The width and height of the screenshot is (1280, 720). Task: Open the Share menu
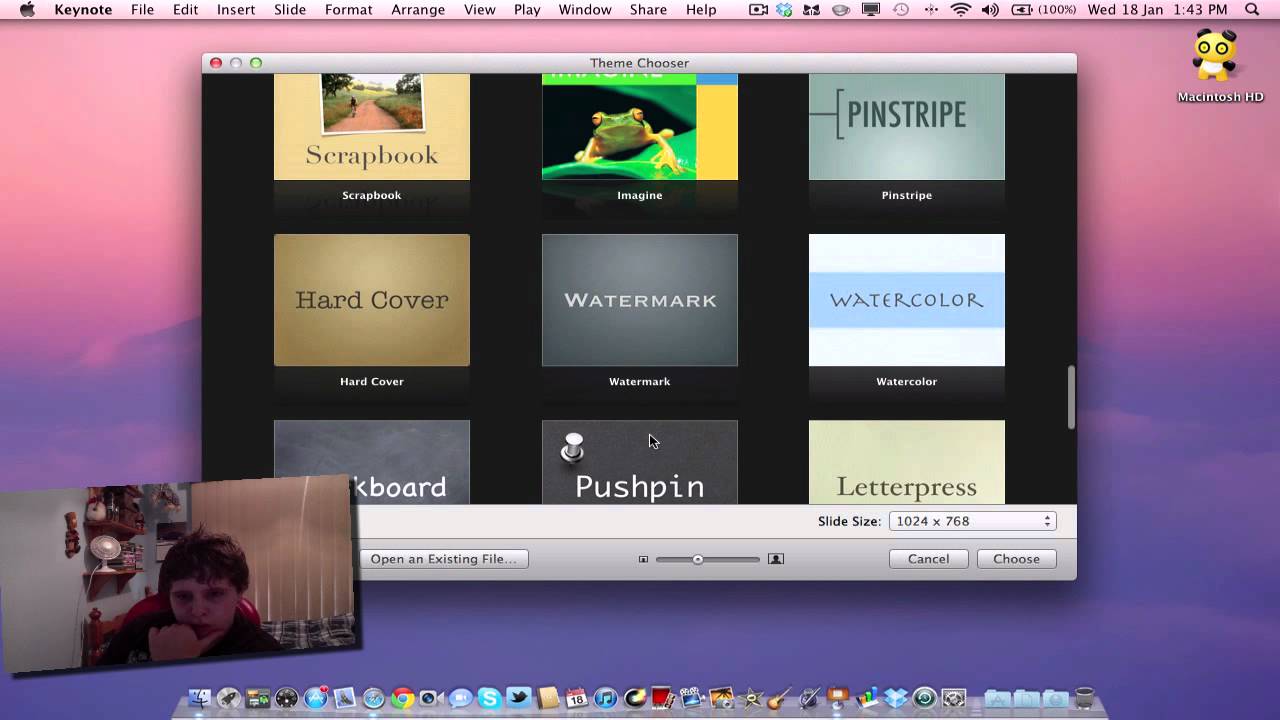pos(648,9)
